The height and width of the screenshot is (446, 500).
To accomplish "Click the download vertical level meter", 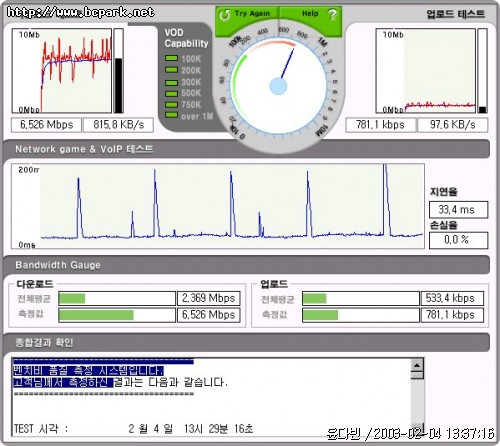I will 118,71.
